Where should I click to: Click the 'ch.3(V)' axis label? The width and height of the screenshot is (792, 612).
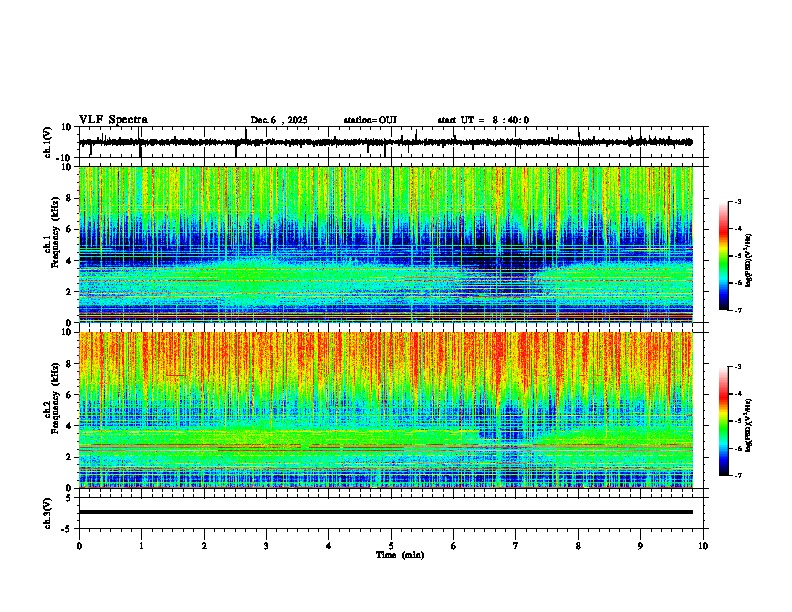coord(47,513)
